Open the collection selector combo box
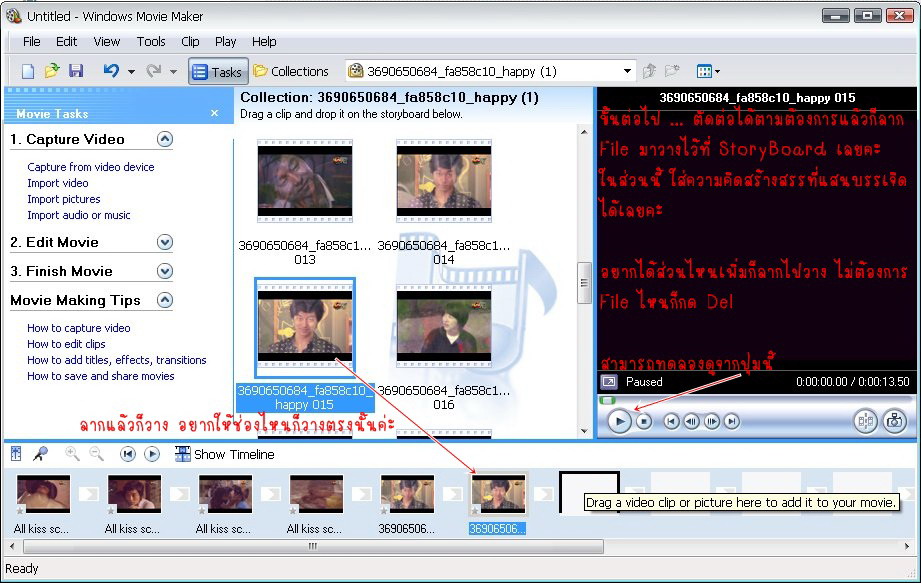This screenshot has width=921, height=583. point(490,72)
